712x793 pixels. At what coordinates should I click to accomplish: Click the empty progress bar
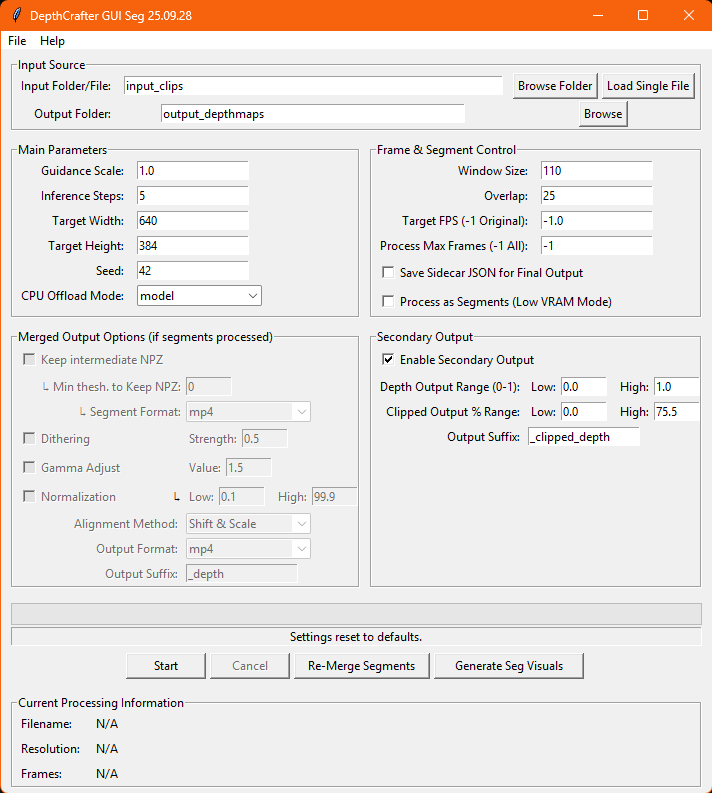pos(356,614)
